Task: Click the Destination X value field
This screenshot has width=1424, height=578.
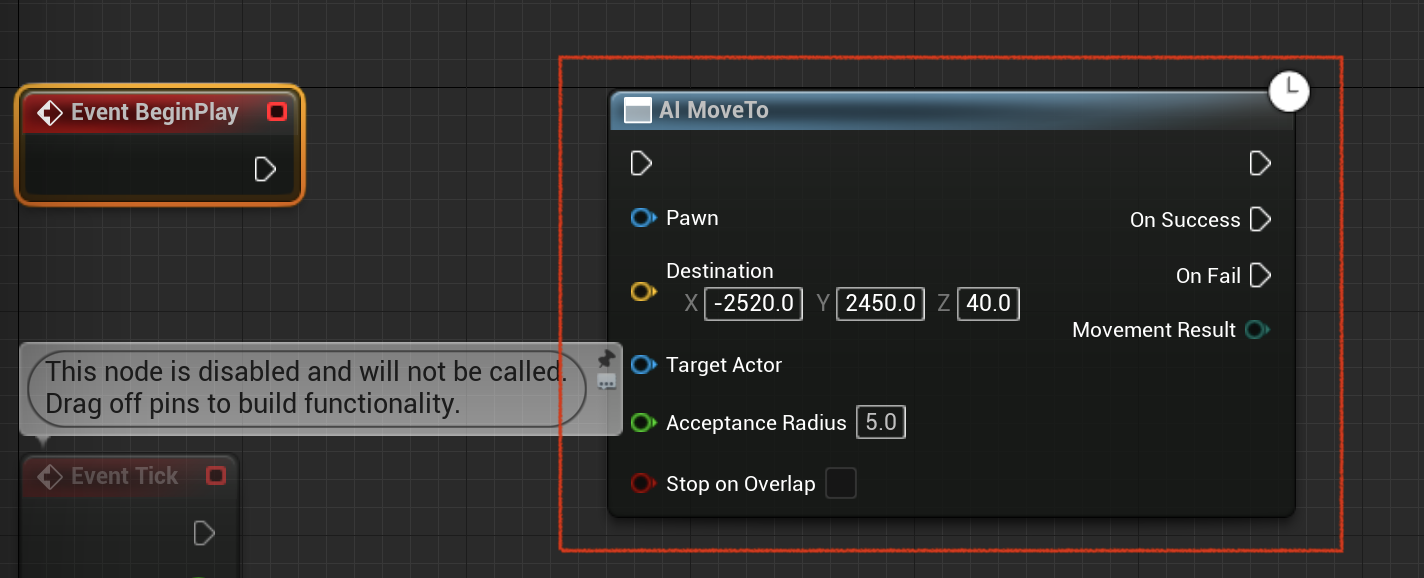Action: pos(754,303)
